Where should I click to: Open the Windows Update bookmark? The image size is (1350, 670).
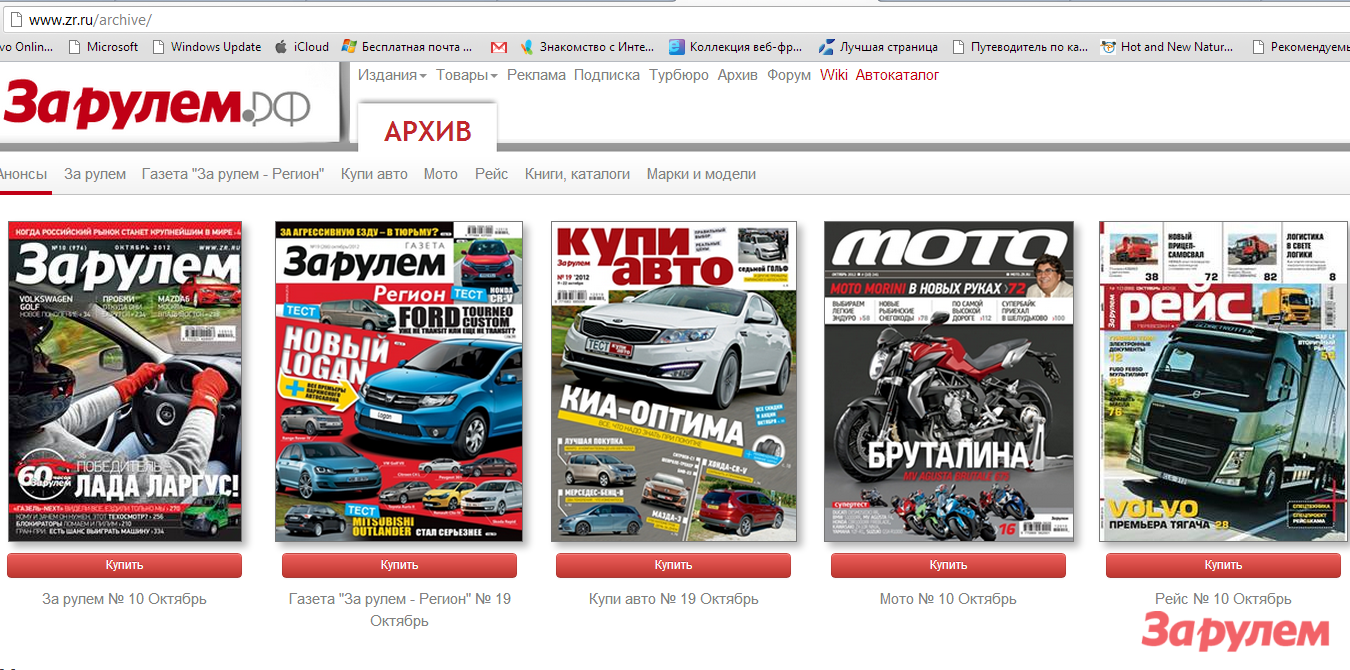coord(215,47)
